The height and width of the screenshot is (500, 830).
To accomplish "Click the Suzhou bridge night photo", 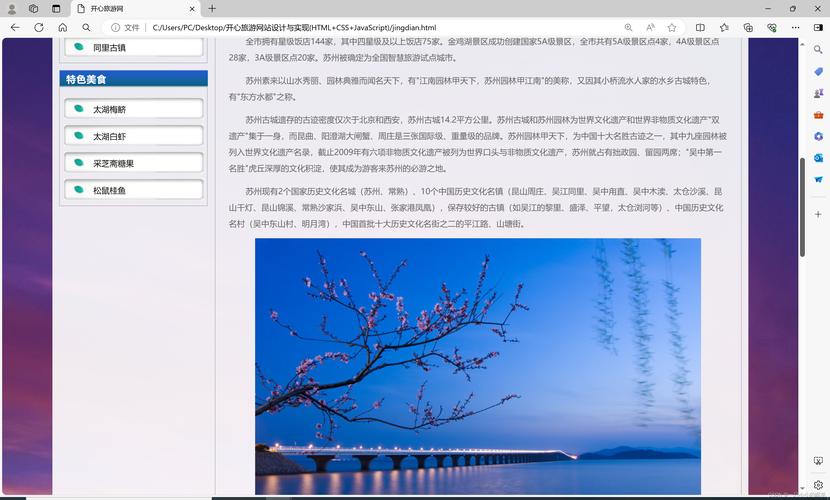I will point(478,366).
